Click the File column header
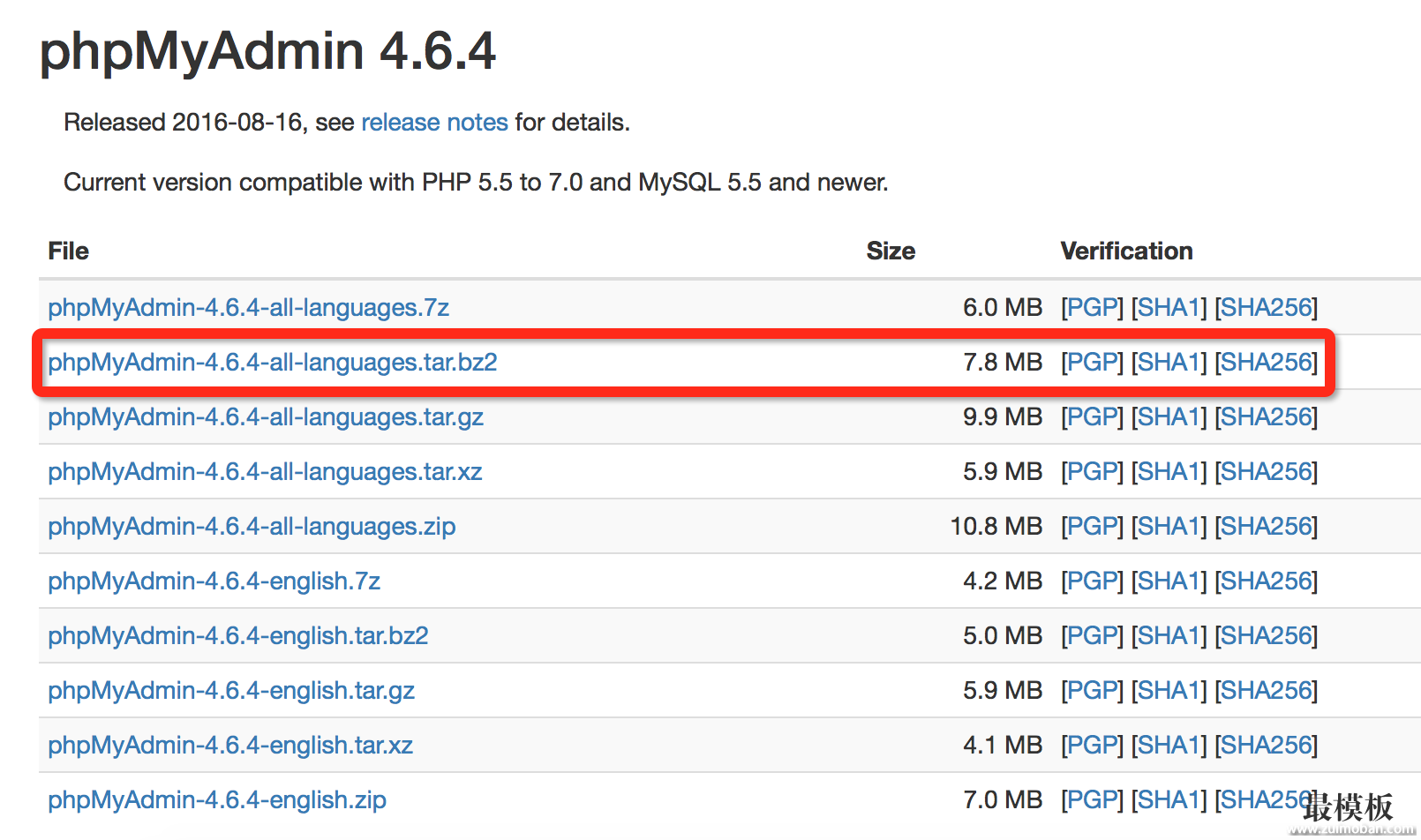1421x840 pixels. [68, 251]
